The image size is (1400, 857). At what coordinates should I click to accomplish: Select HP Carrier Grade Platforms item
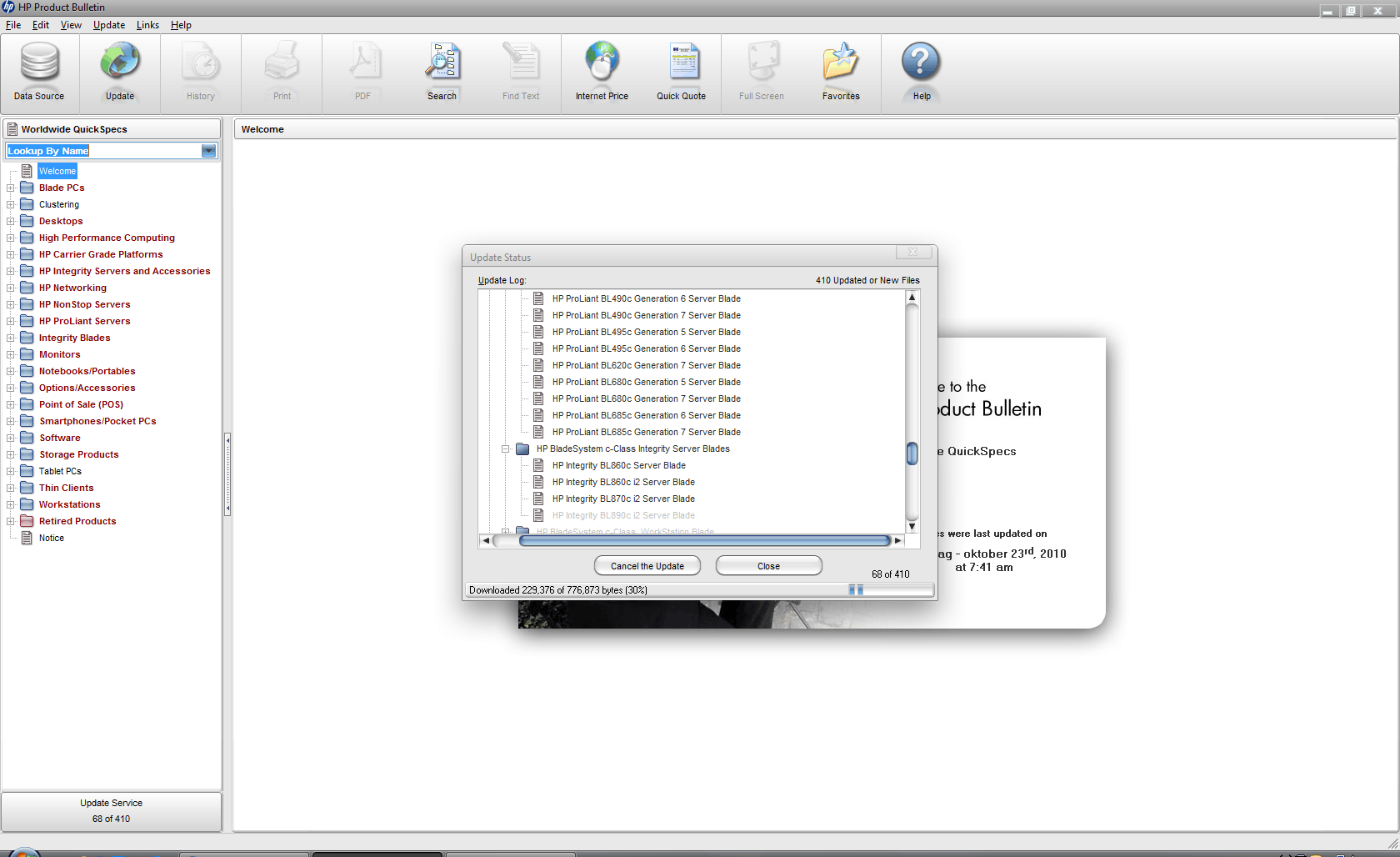[x=101, y=254]
